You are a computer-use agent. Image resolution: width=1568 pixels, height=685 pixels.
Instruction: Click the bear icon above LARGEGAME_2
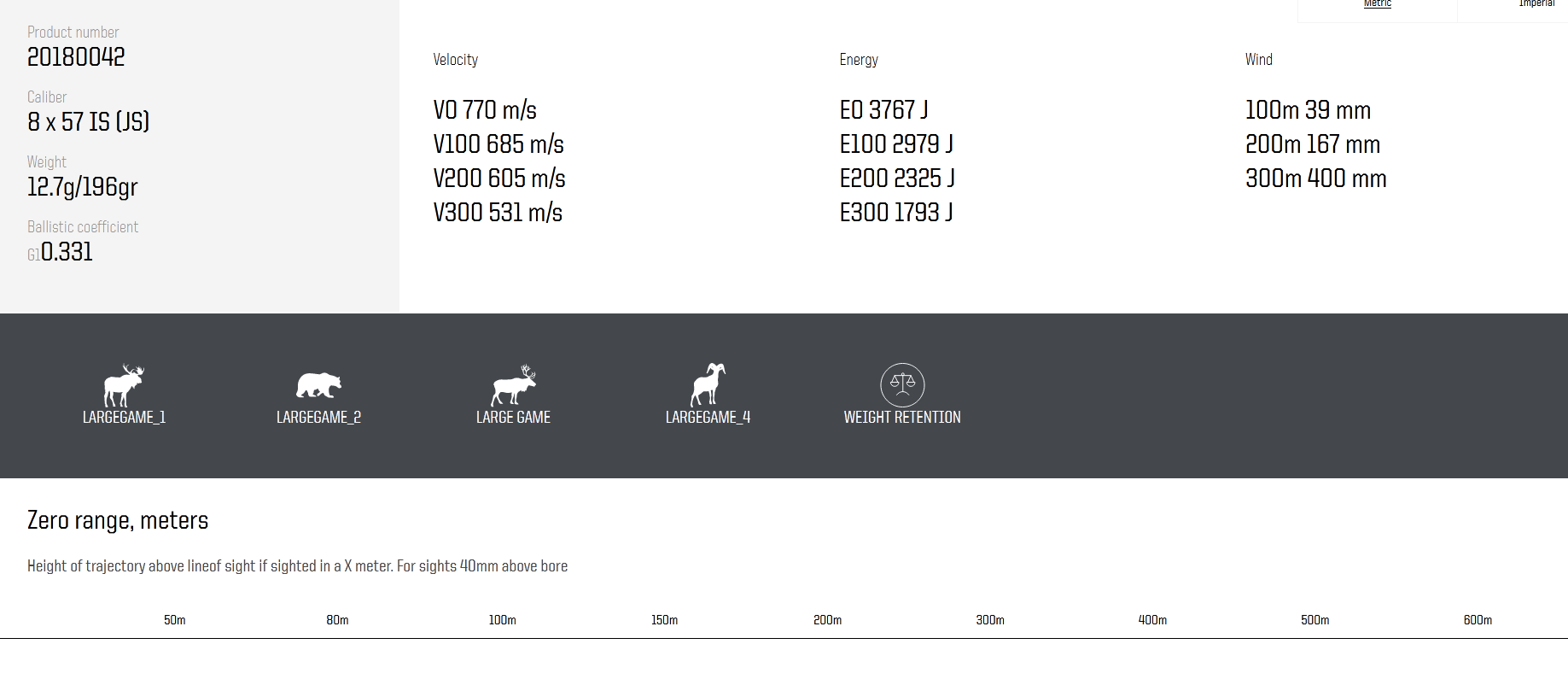(x=318, y=385)
